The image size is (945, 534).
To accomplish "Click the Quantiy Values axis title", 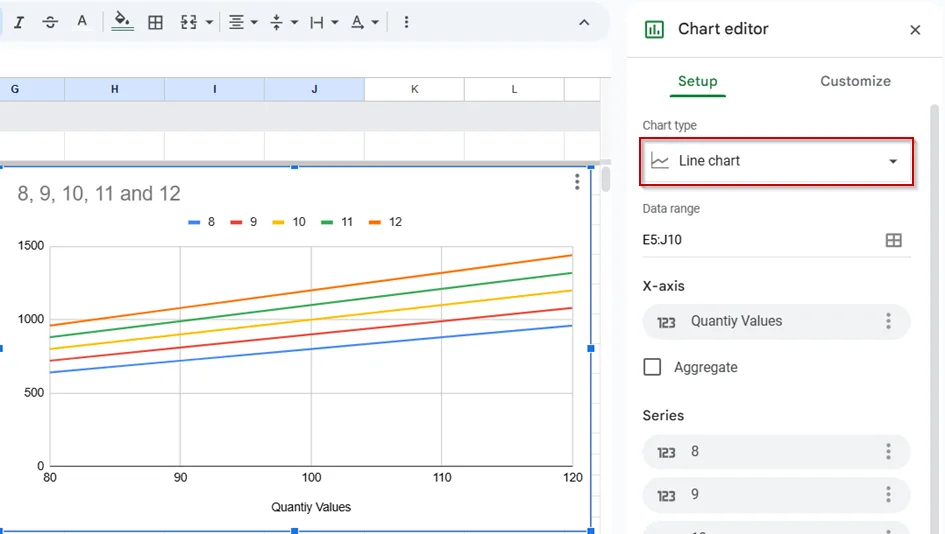I will click(x=311, y=507).
